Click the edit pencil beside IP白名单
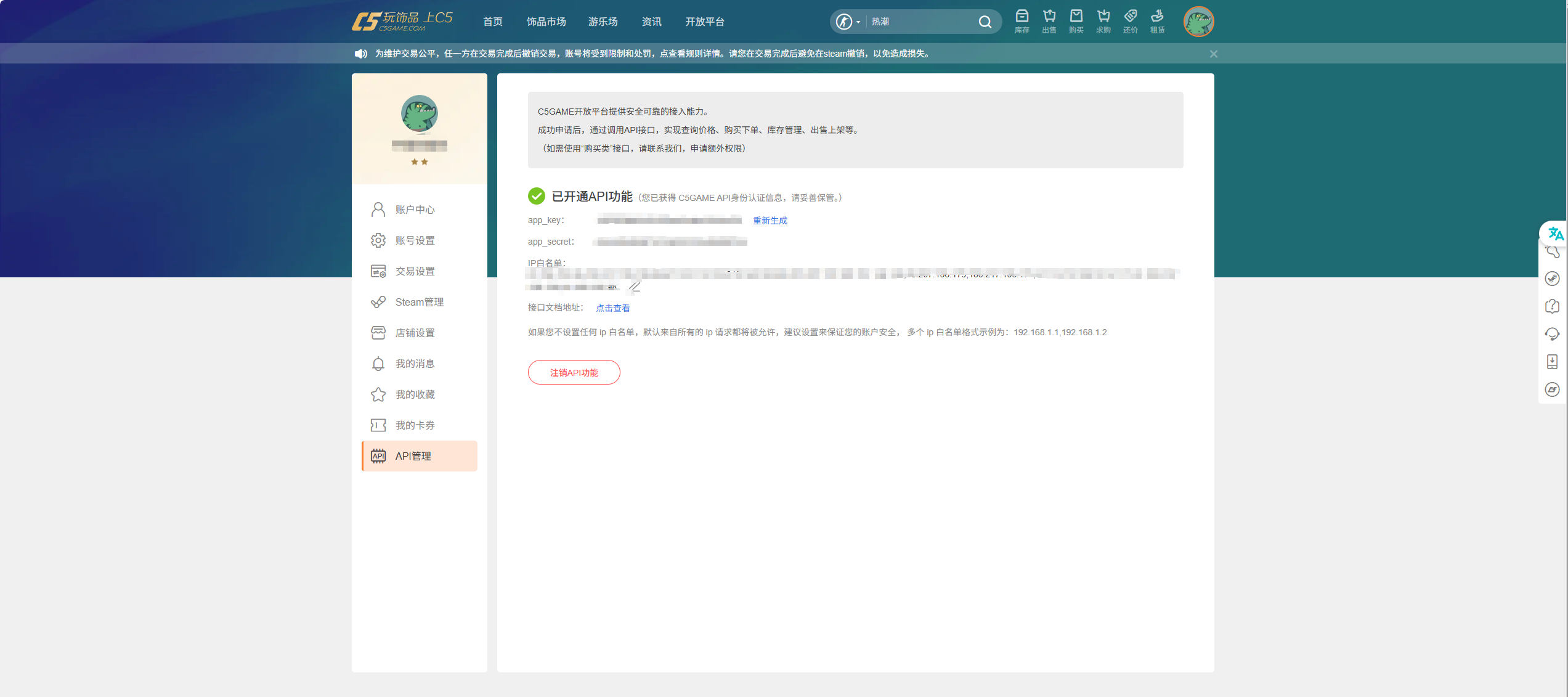 [635, 286]
